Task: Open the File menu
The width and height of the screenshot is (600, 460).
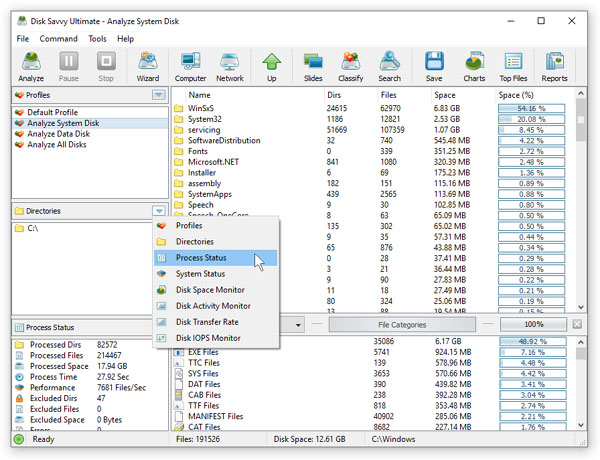Action: (x=23, y=39)
